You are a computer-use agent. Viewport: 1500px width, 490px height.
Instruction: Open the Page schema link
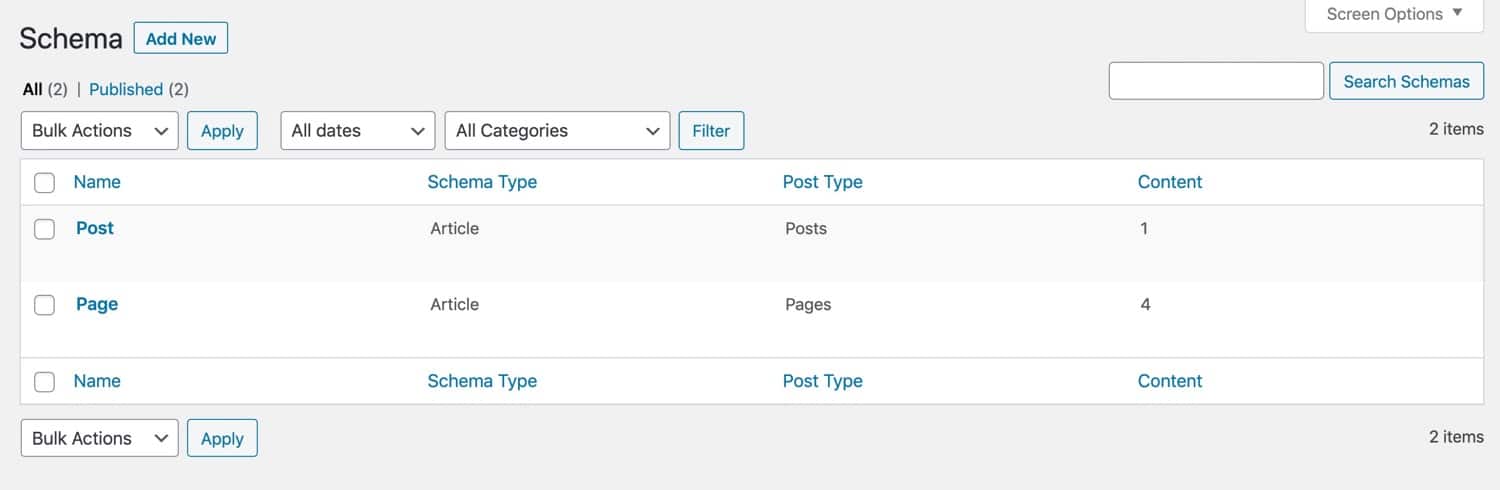97,304
